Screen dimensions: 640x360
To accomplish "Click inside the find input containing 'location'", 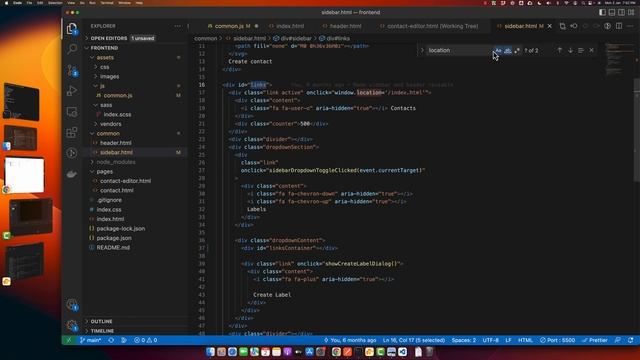I will (x=459, y=50).
